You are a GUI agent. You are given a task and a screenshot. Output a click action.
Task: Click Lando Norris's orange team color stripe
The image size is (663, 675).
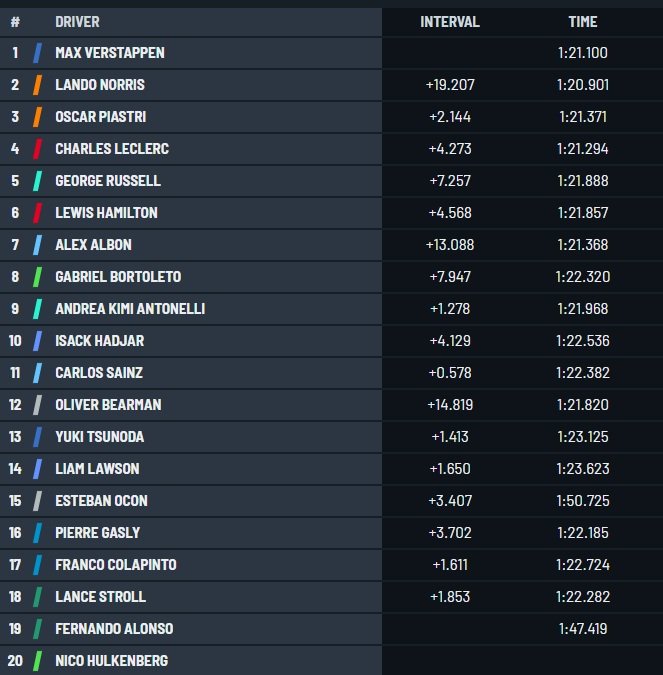(x=37, y=85)
